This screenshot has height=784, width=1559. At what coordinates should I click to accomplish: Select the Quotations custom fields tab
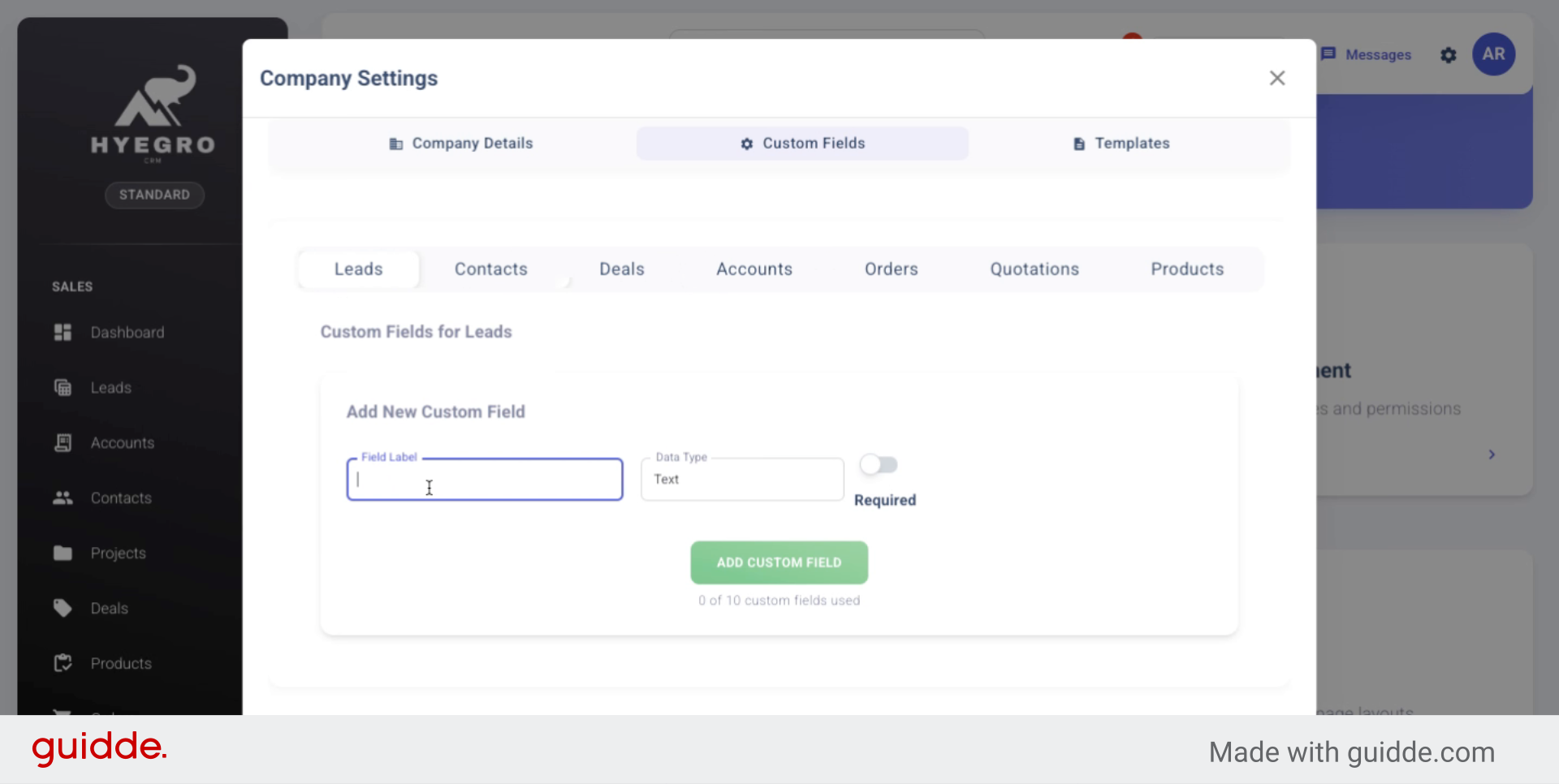click(1034, 269)
